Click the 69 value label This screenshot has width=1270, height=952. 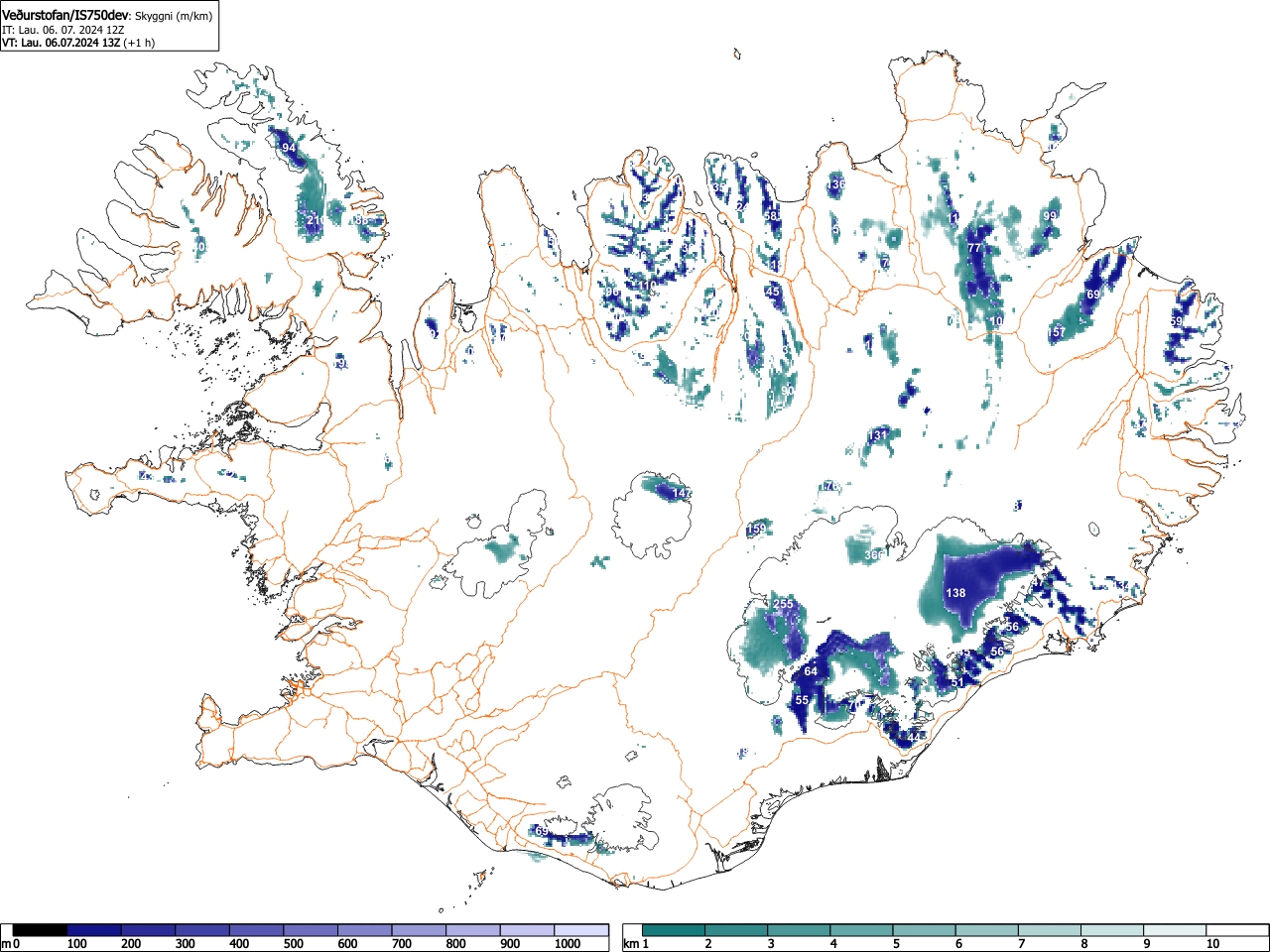[1093, 295]
